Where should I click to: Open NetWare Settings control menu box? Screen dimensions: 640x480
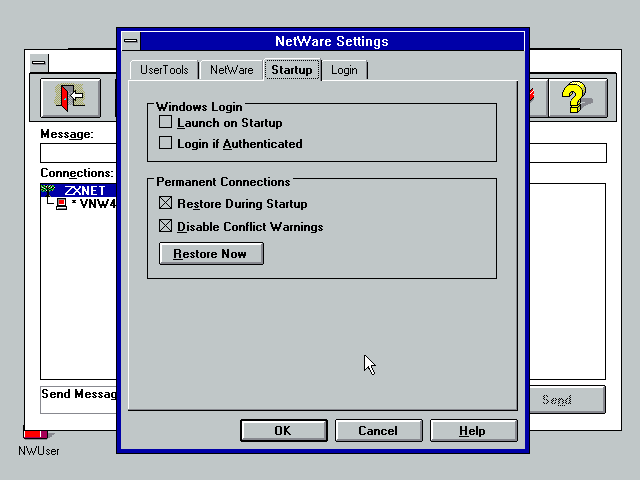[x=131, y=41]
